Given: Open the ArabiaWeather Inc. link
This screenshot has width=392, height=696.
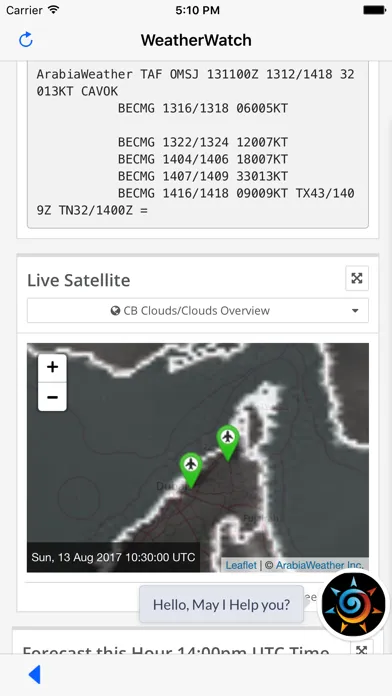Looking at the screenshot, I should pos(320,565).
